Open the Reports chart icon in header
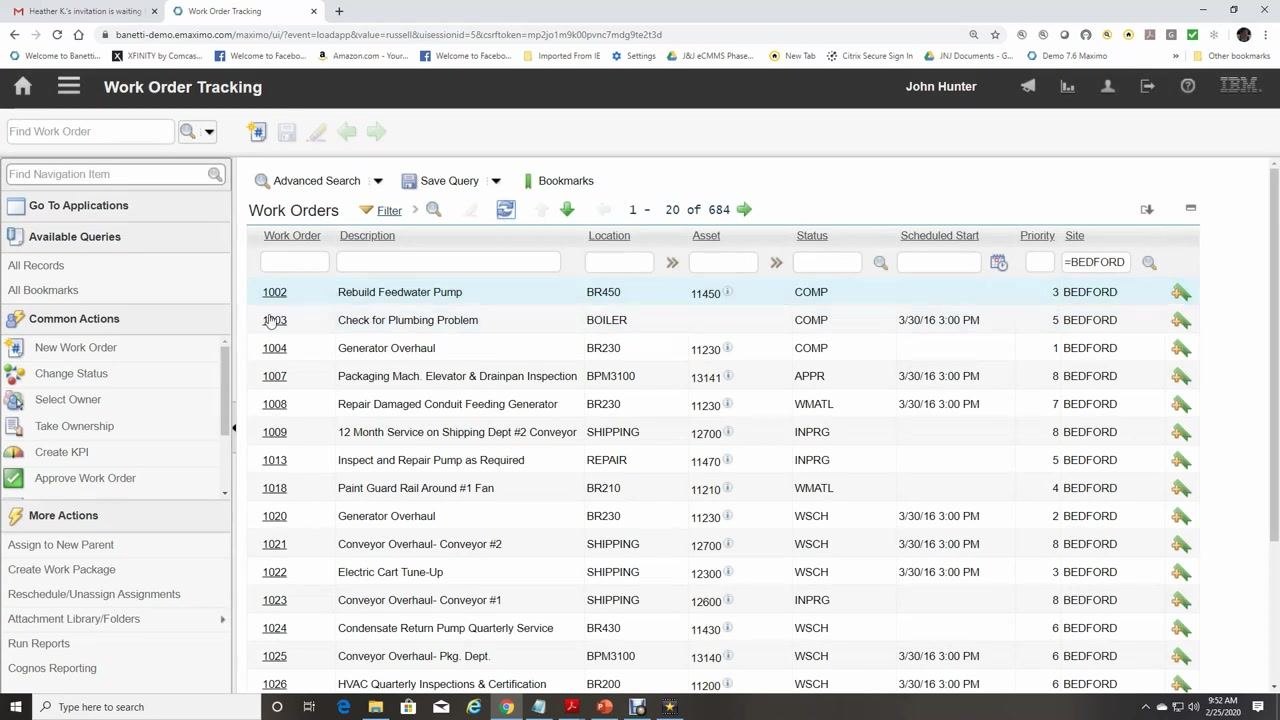The width and height of the screenshot is (1280, 720). point(1068,87)
